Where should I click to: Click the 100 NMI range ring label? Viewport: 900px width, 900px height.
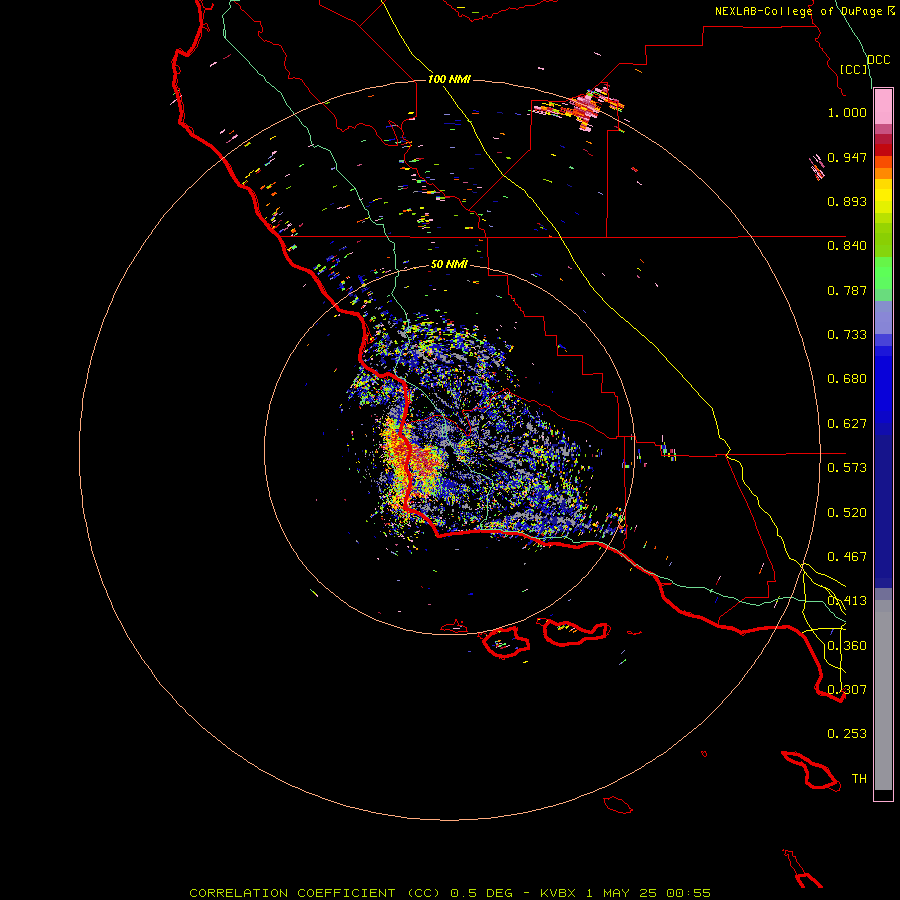click(449, 79)
